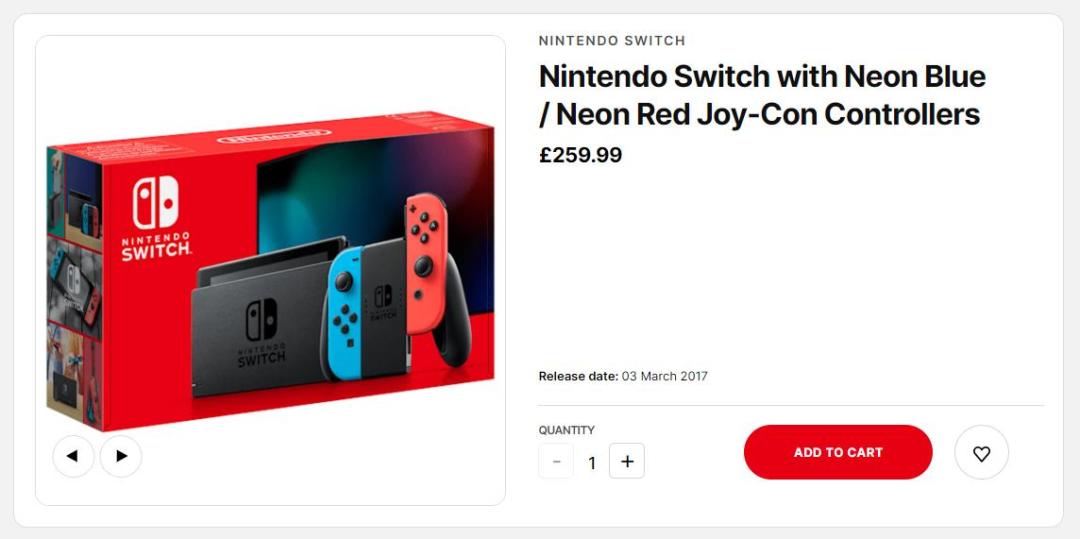Viewport: 1080px width, 539px height.
Task: Click the product title heading
Action: pyautogui.click(x=762, y=95)
